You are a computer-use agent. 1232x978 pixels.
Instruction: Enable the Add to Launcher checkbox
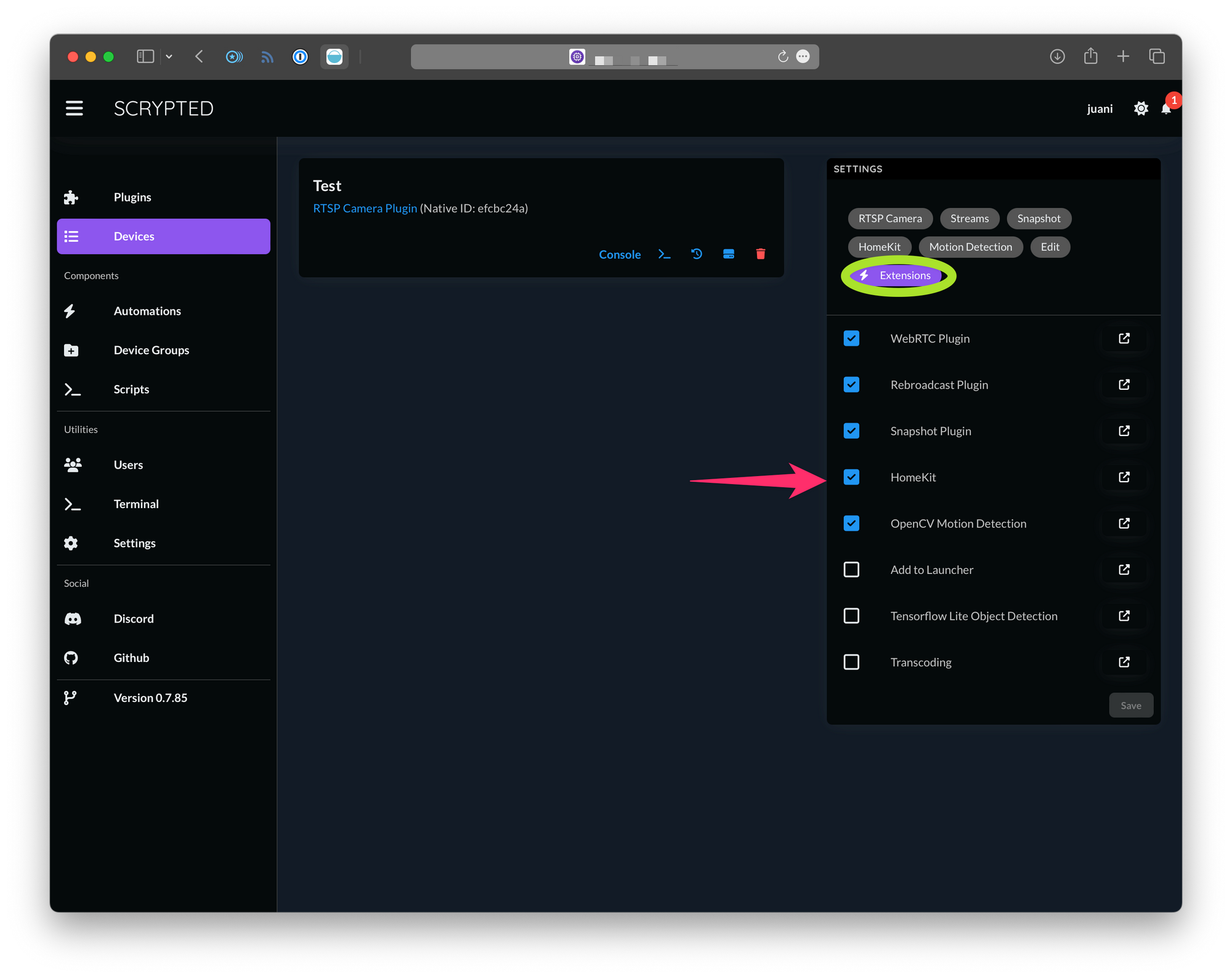tap(851, 569)
